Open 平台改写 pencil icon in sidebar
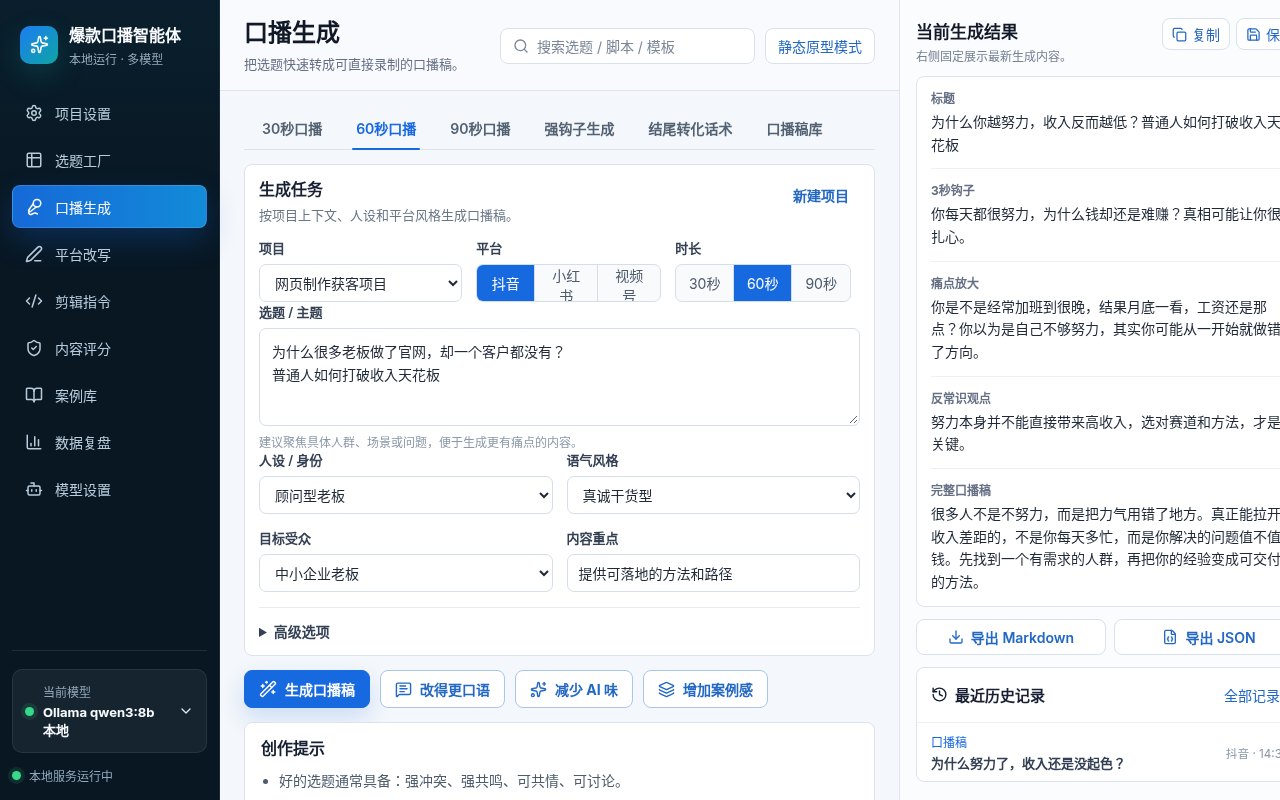This screenshot has width=1280, height=800. pos(34,254)
